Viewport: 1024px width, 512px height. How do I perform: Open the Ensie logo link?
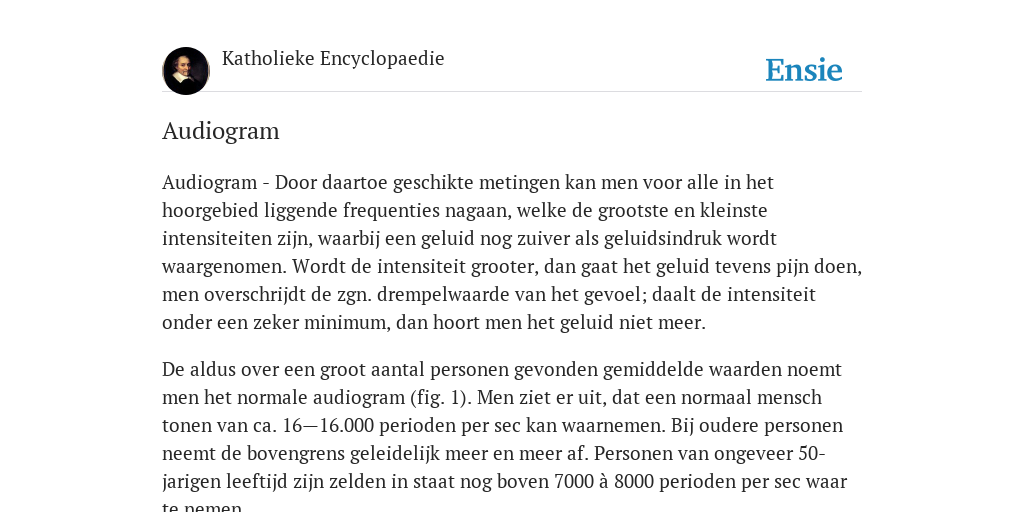(803, 70)
